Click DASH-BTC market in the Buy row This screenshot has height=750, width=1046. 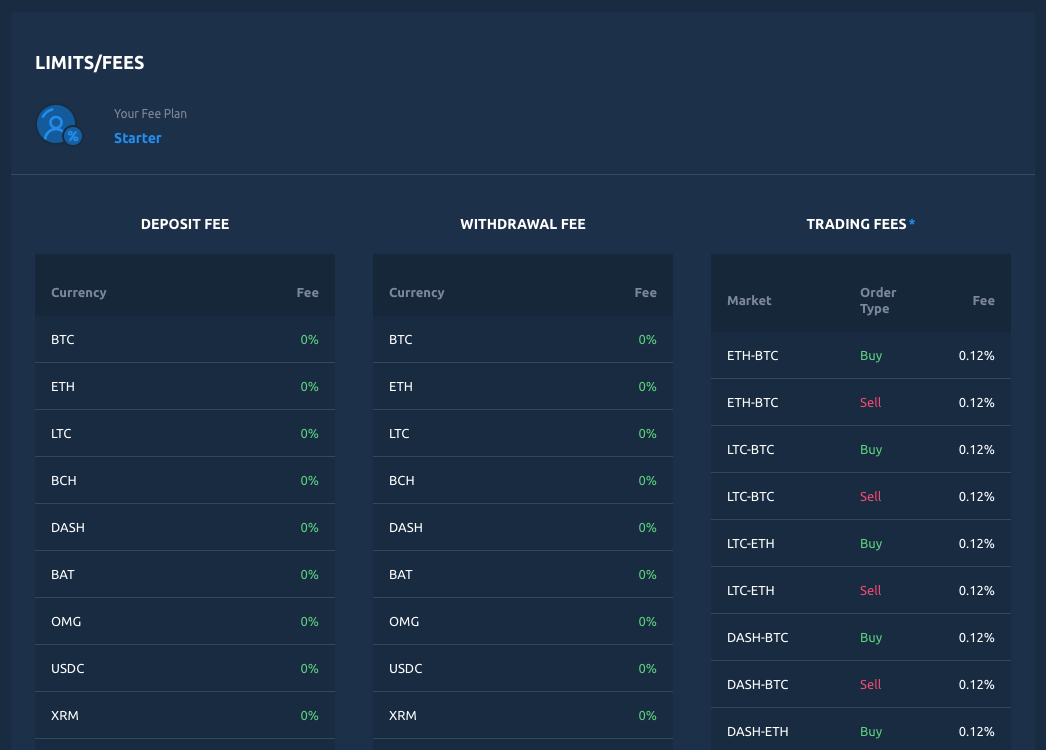(758, 638)
